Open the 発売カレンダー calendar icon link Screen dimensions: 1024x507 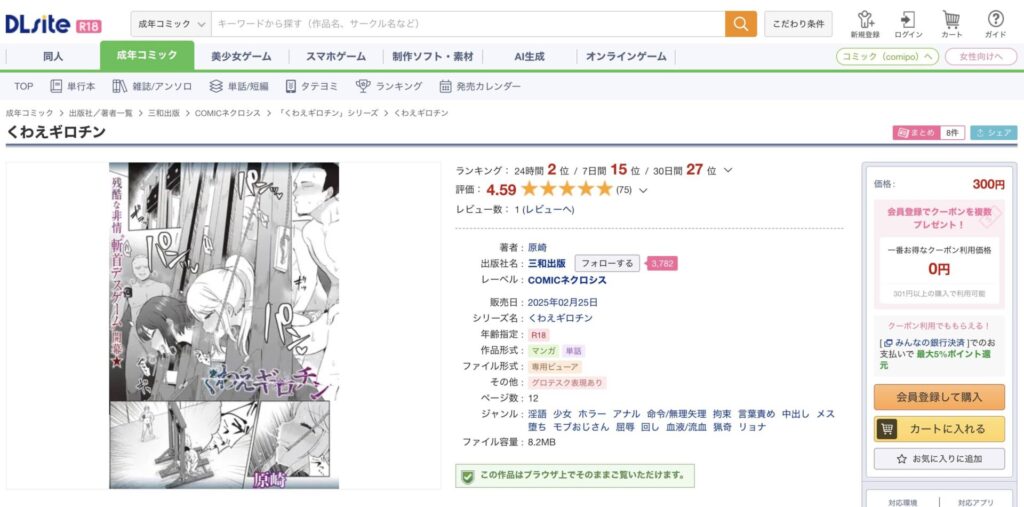pyautogui.click(x=480, y=86)
